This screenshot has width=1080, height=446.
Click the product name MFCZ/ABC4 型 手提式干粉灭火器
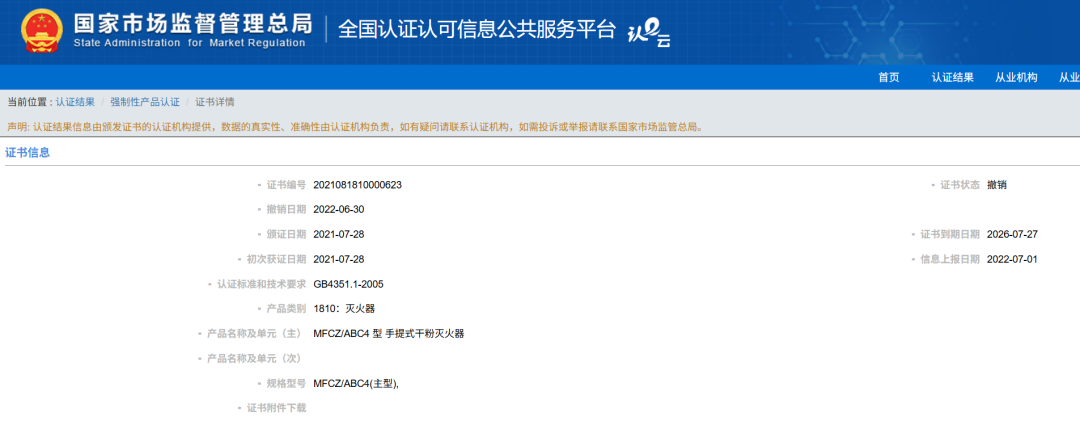click(x=388, y=334)
